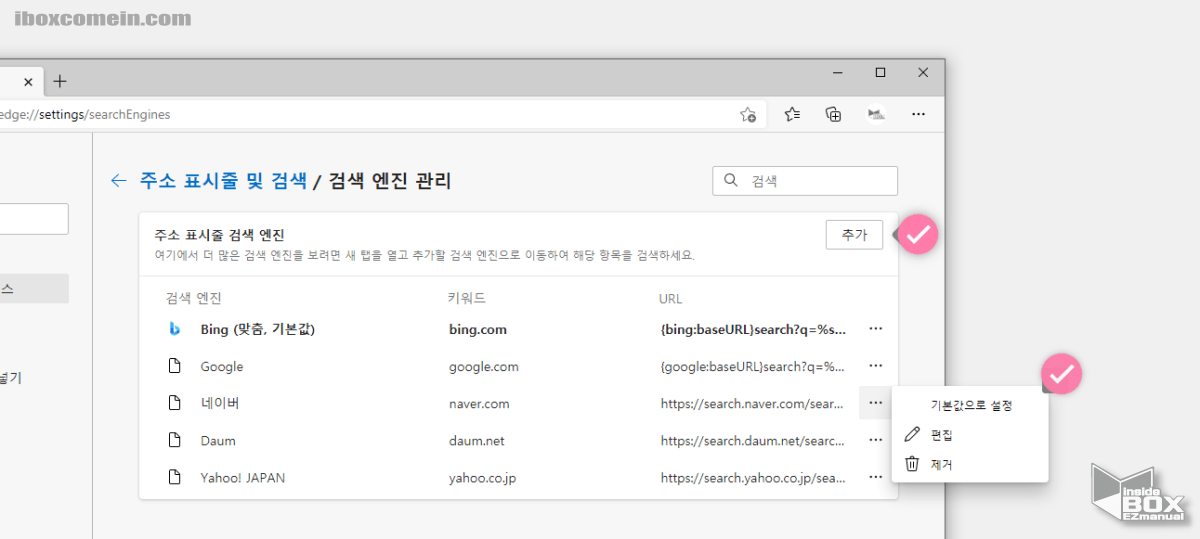Click the naver.com keyword
This screenshot has width=1200, height=539.
tap(479, 403)
